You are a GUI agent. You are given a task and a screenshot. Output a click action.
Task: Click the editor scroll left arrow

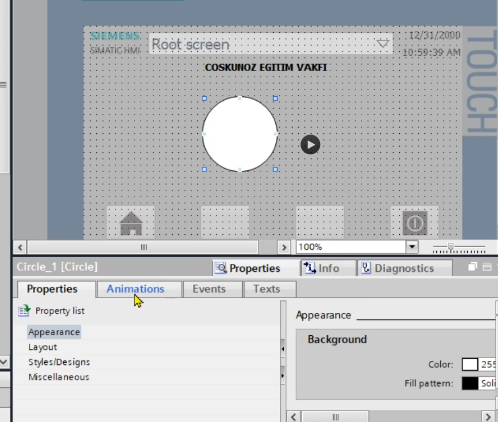pyautogui.click(x=20, y=247)
